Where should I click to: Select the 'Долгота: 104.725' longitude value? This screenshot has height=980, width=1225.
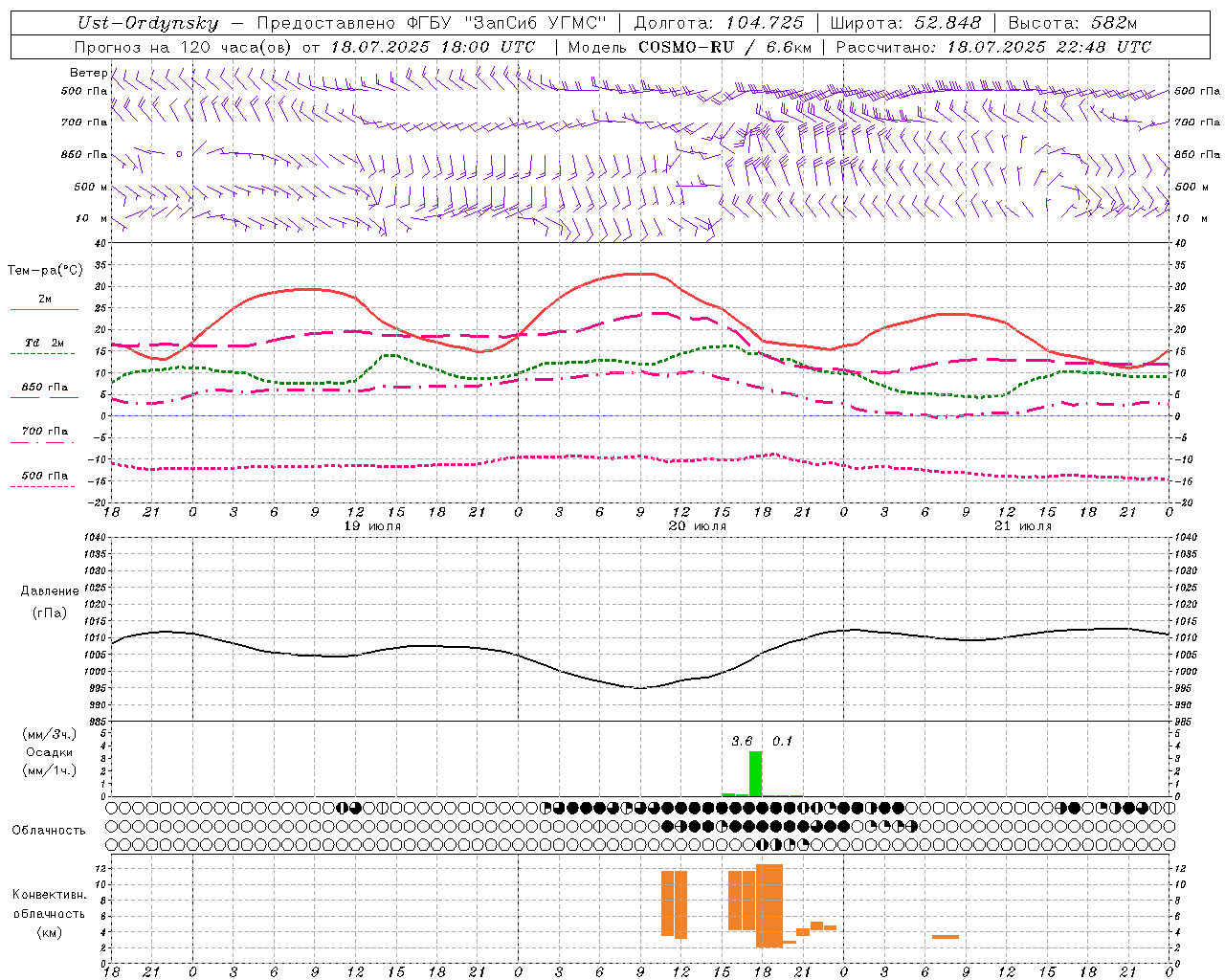[x=719, y=23]
